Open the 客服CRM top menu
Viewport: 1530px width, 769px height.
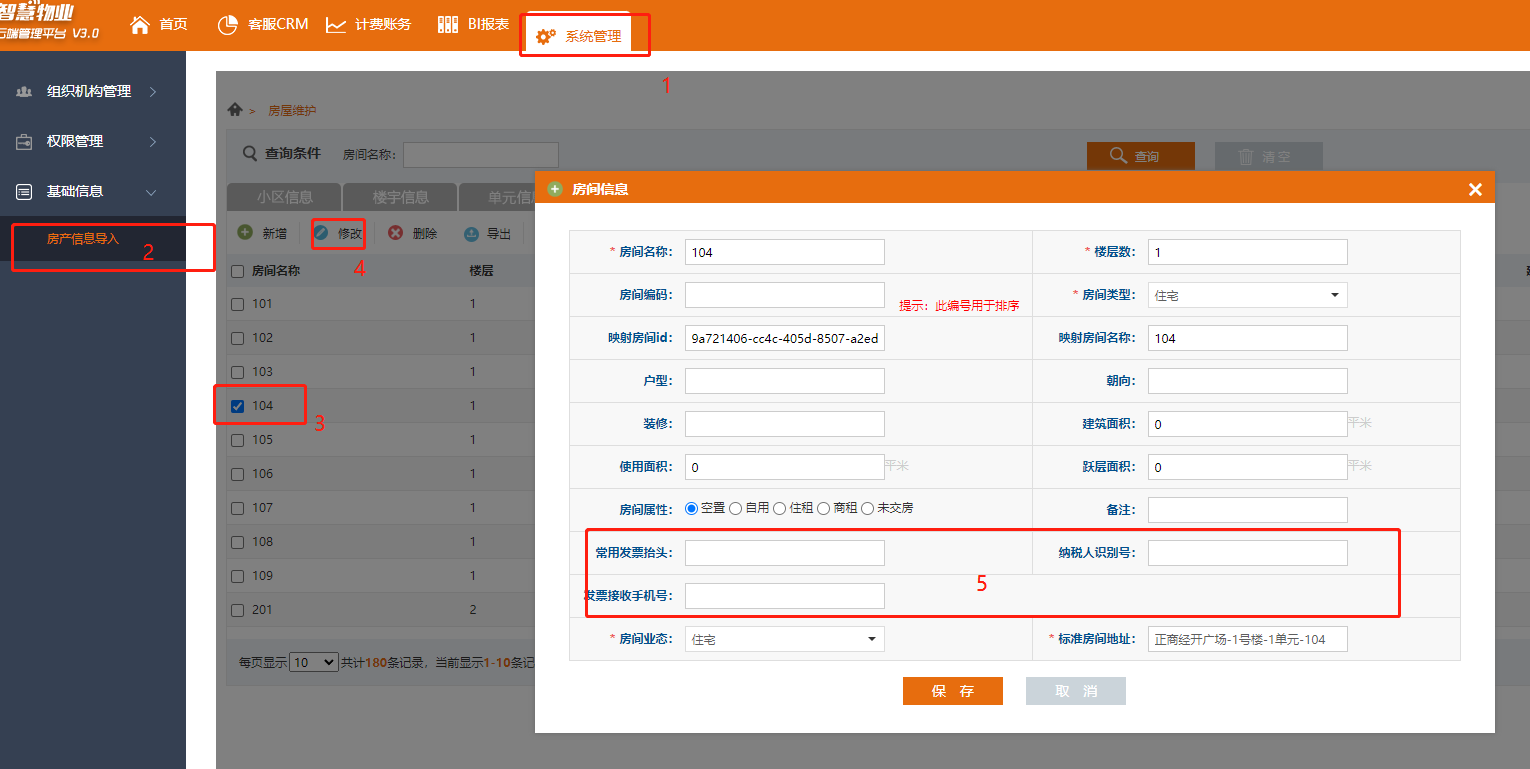(x=264, y=24)
